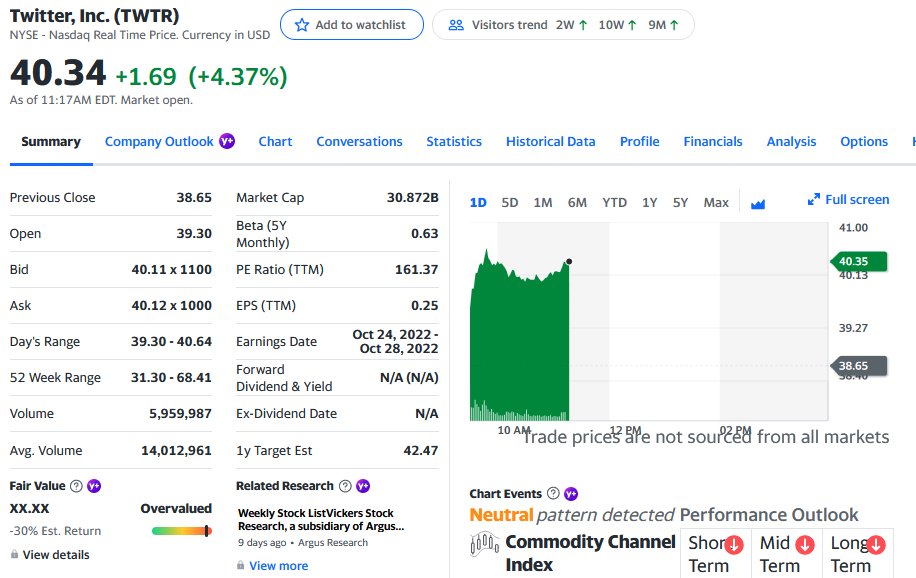916x578 pixels.
Task: Click the Market Cap value 30.872B
Action: pyautogui.click(x=412, y=198)
